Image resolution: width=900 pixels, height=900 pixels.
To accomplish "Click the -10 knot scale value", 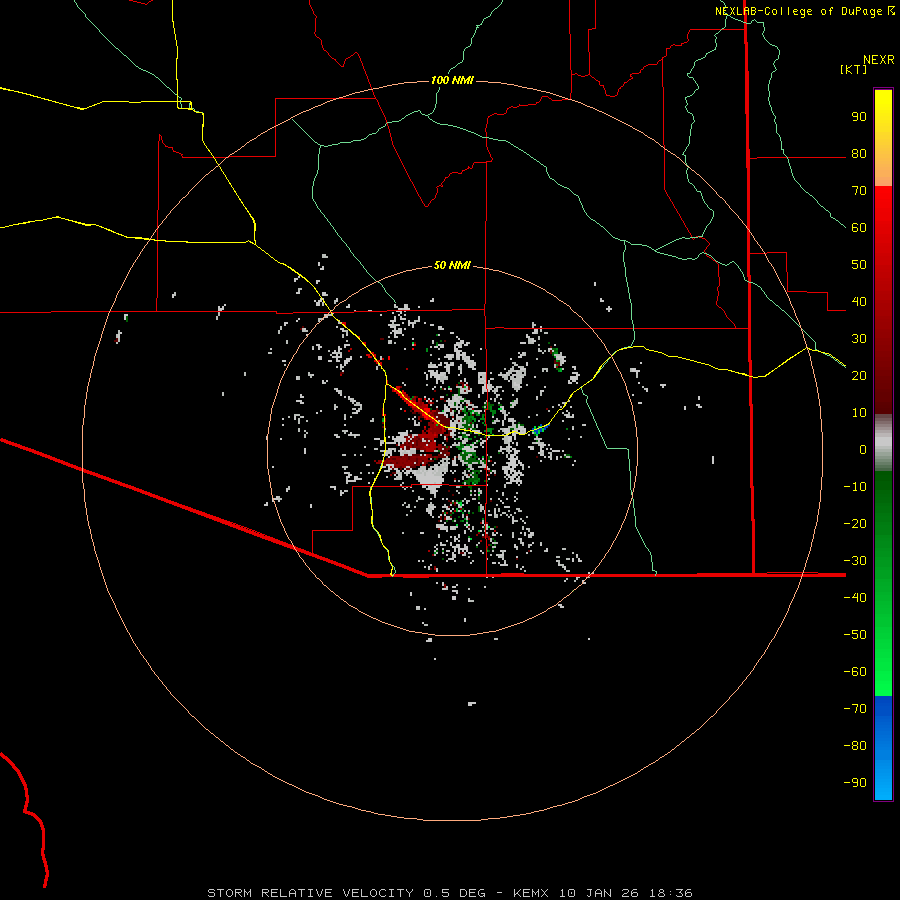I will [855, 487].
